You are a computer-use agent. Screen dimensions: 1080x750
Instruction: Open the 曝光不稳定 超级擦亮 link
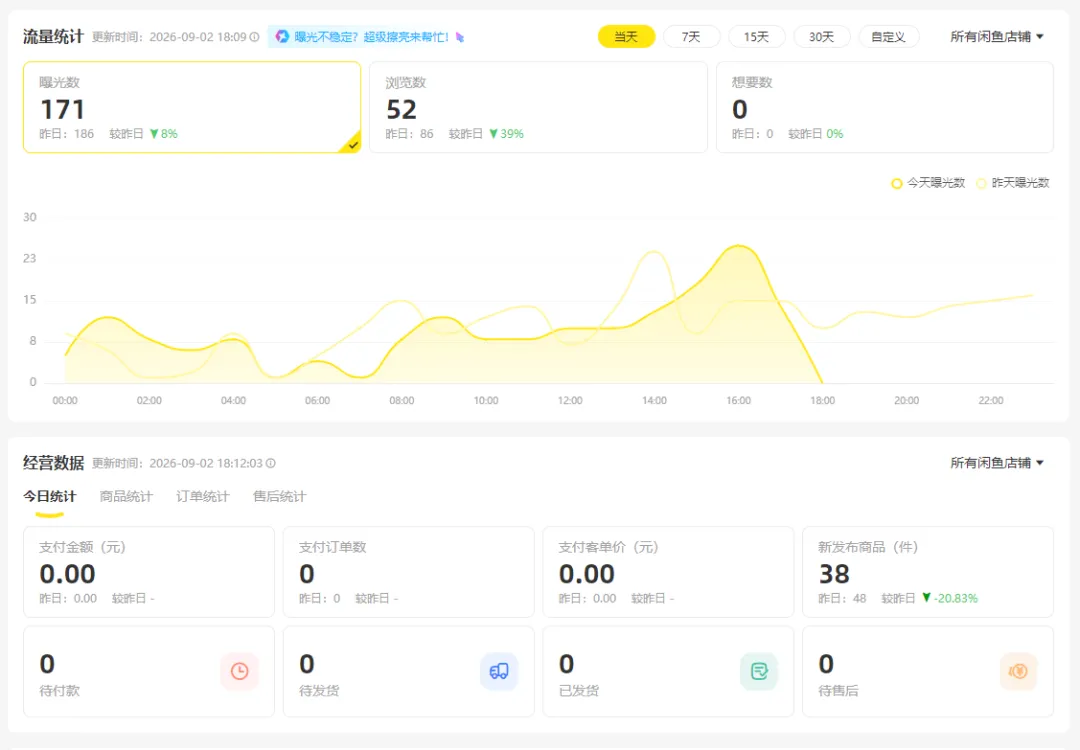pyautogui.click(x=371, y=37)
